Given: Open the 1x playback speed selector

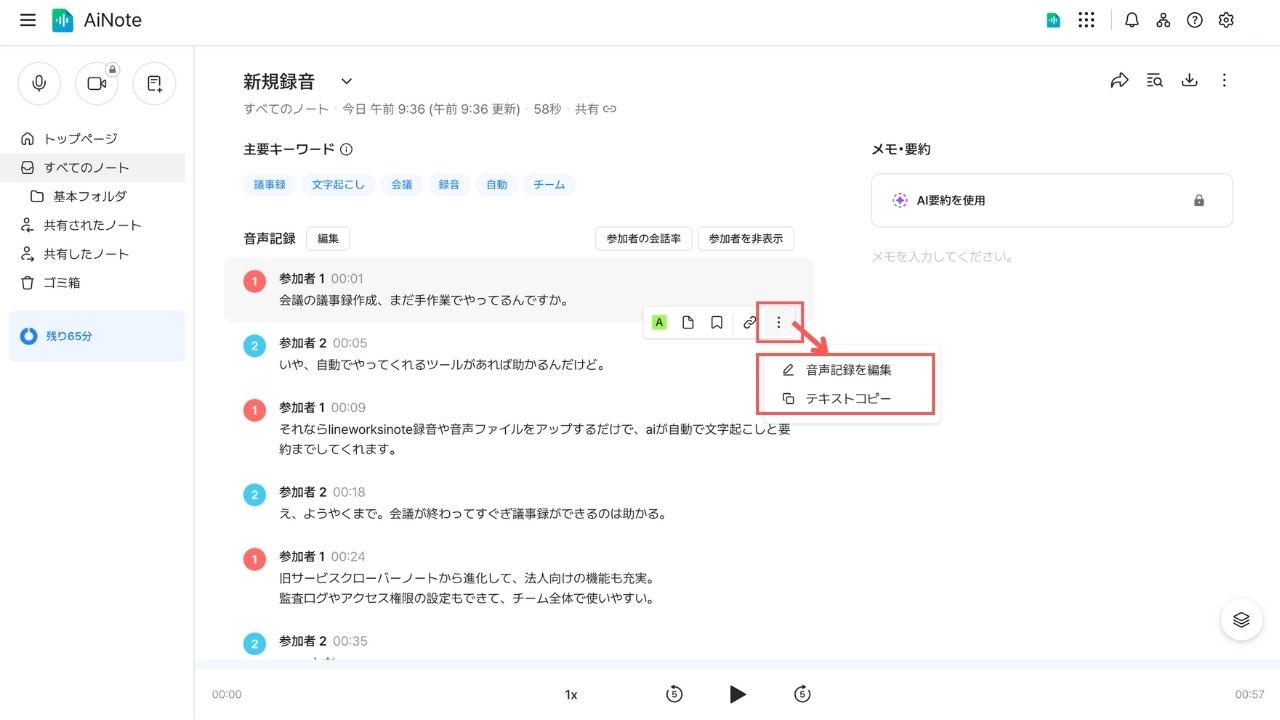Looking at the screenshot, I should 571,695.
